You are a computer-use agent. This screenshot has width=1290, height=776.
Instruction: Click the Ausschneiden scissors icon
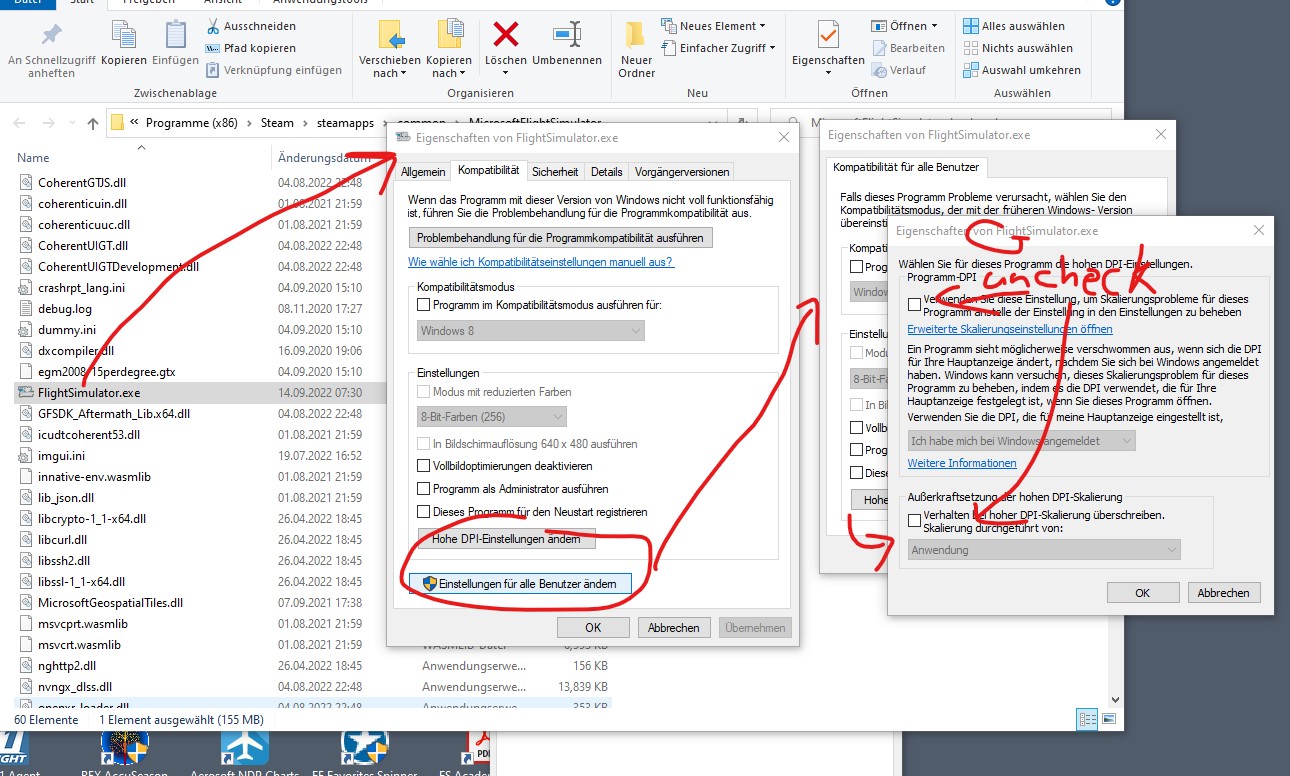[x=213, y=26]
